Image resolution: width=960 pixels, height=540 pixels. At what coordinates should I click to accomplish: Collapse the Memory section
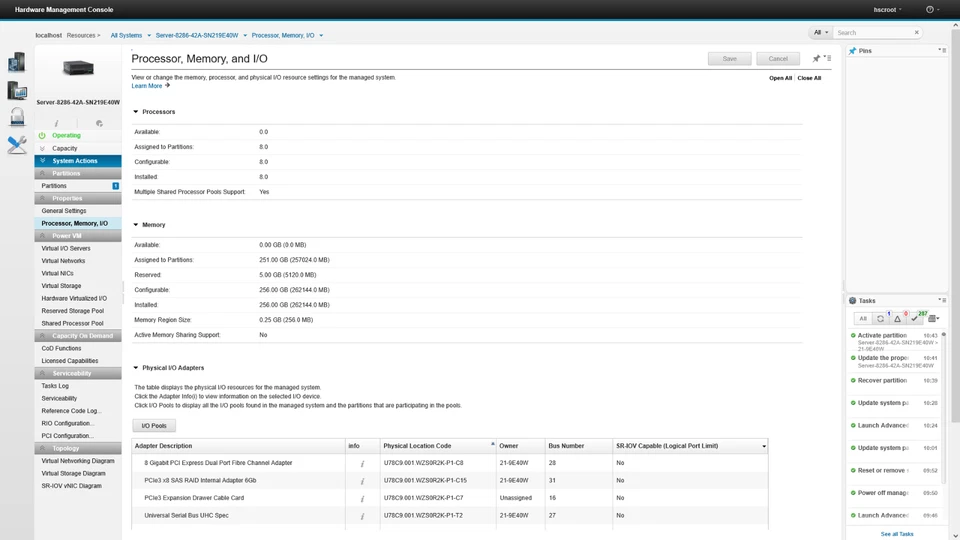(136, 225)
